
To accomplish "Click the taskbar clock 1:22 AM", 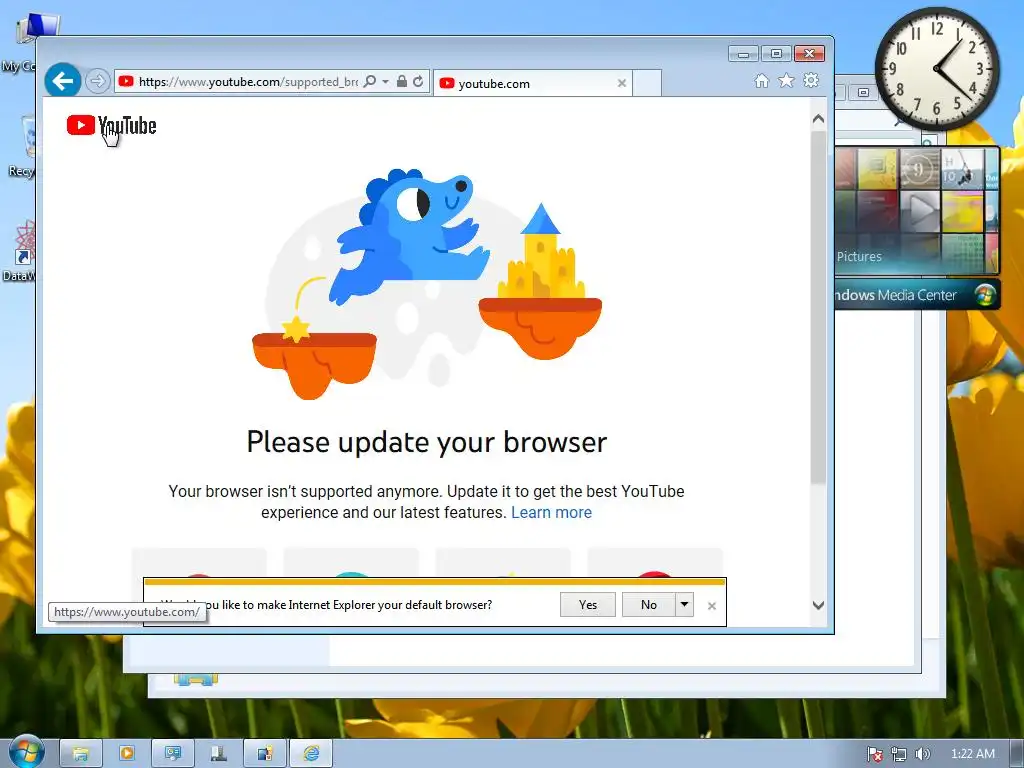I will (x=973, y=754).
